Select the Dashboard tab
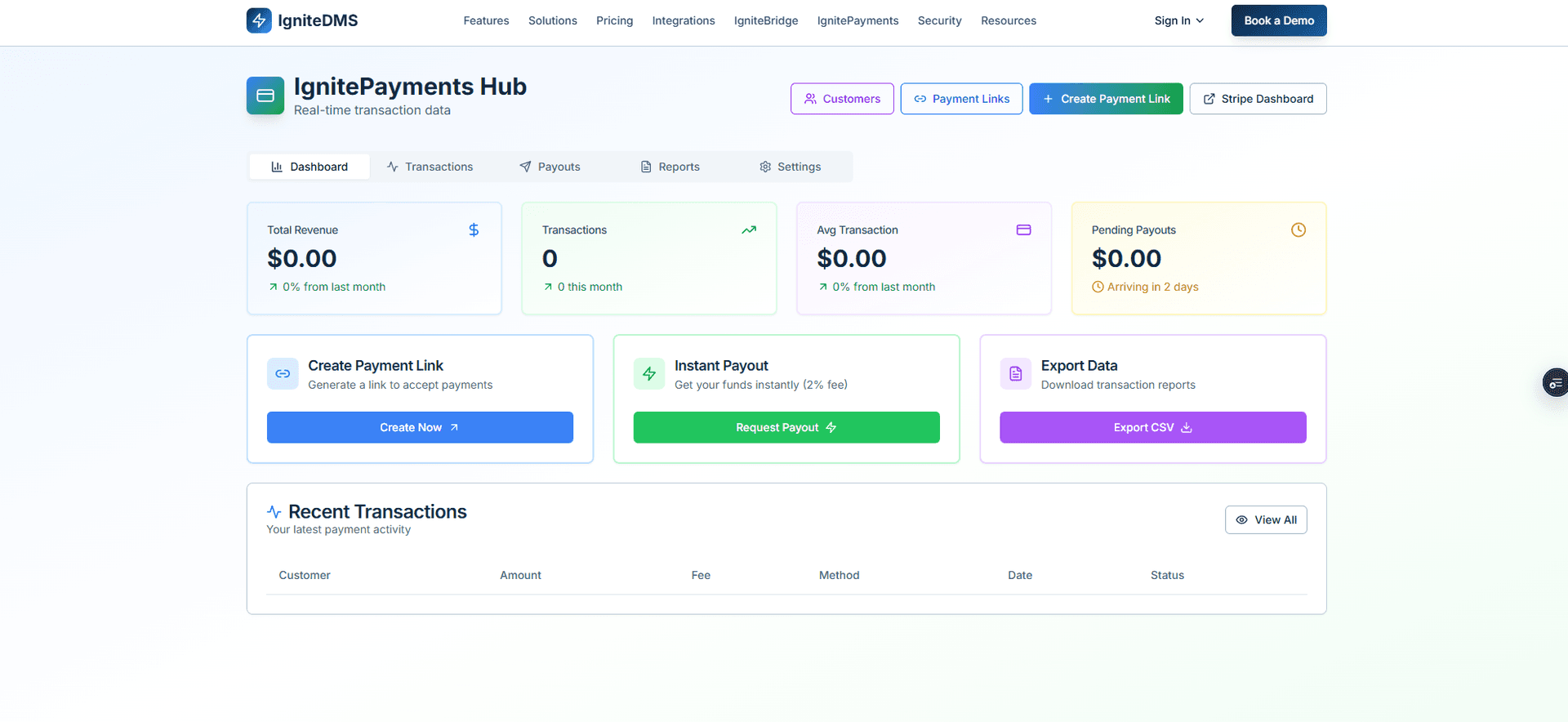Screen dimensions: 1568x722 pos(310,167)
